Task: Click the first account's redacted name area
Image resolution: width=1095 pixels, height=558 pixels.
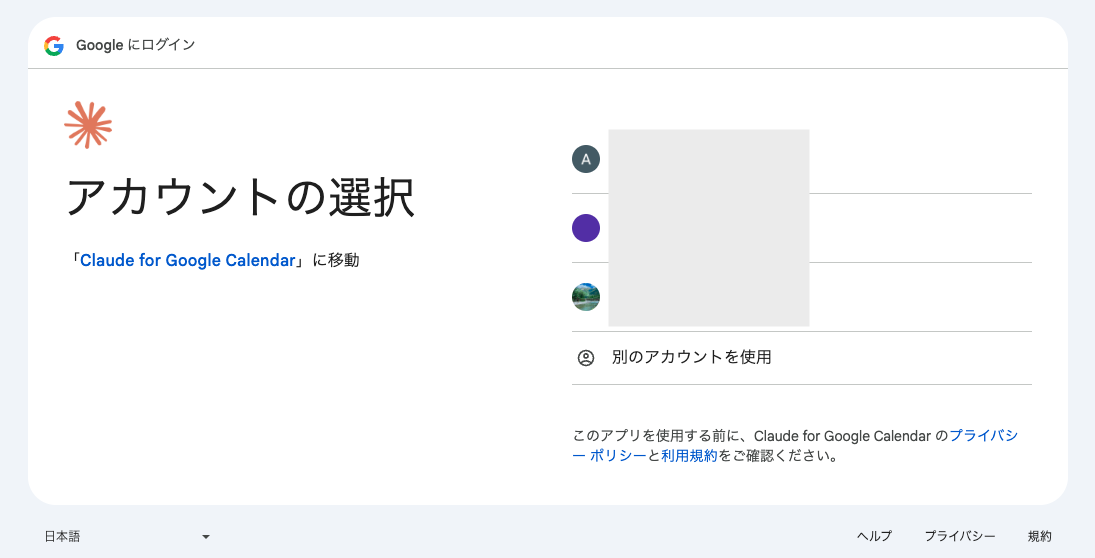Action: [x=709, y=161]
